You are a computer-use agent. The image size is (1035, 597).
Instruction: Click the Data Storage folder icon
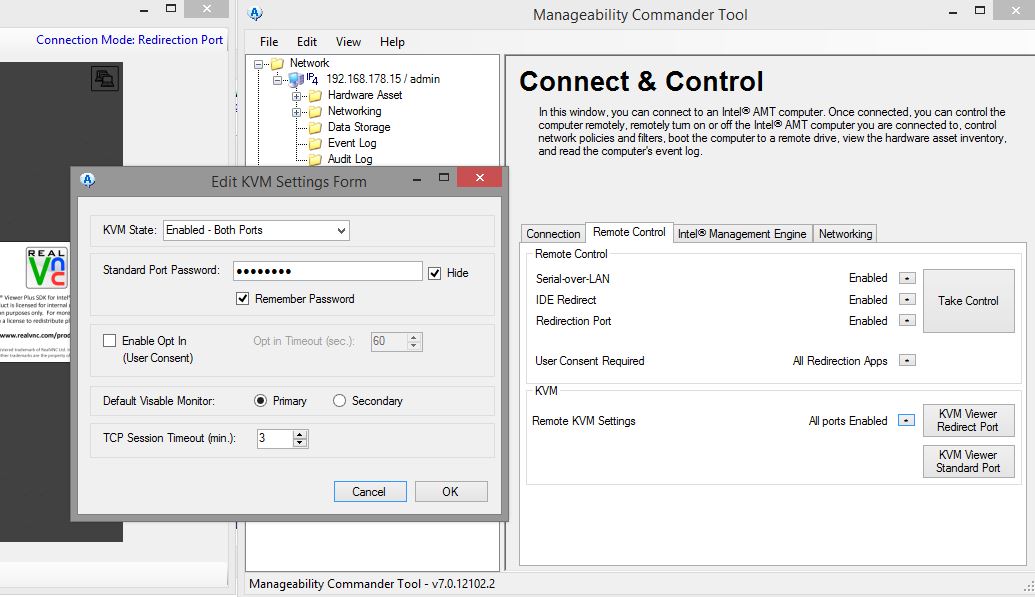pyautogui.click(x=316, y=127)
